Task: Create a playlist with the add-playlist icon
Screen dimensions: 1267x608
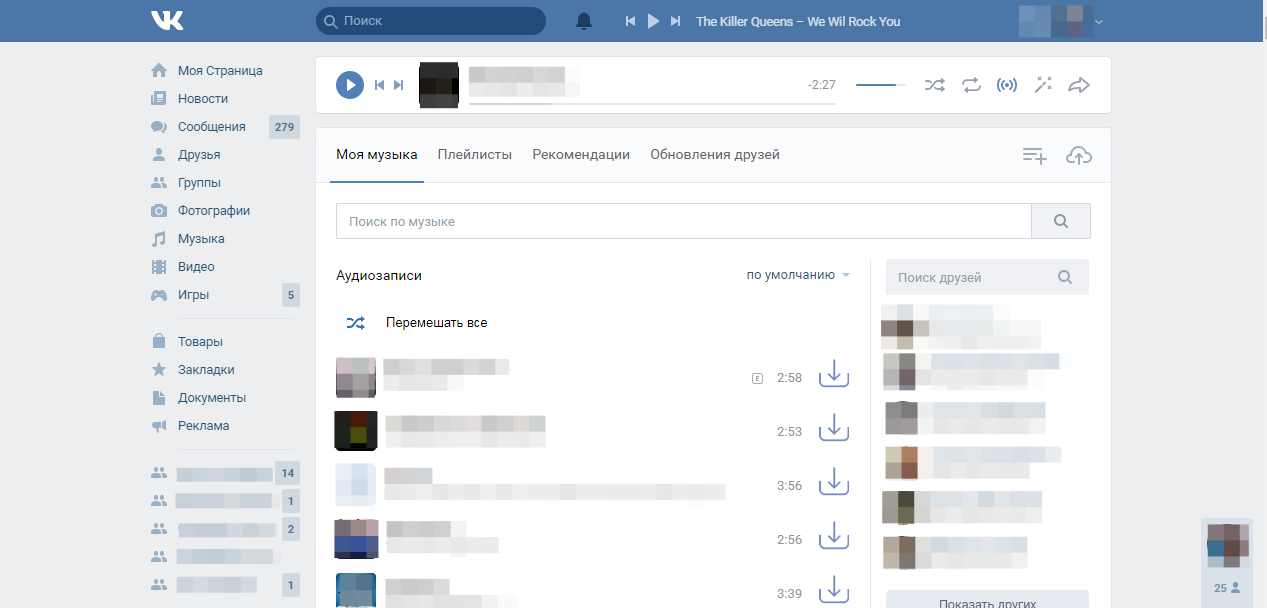Action: (x=1033, y=155)
